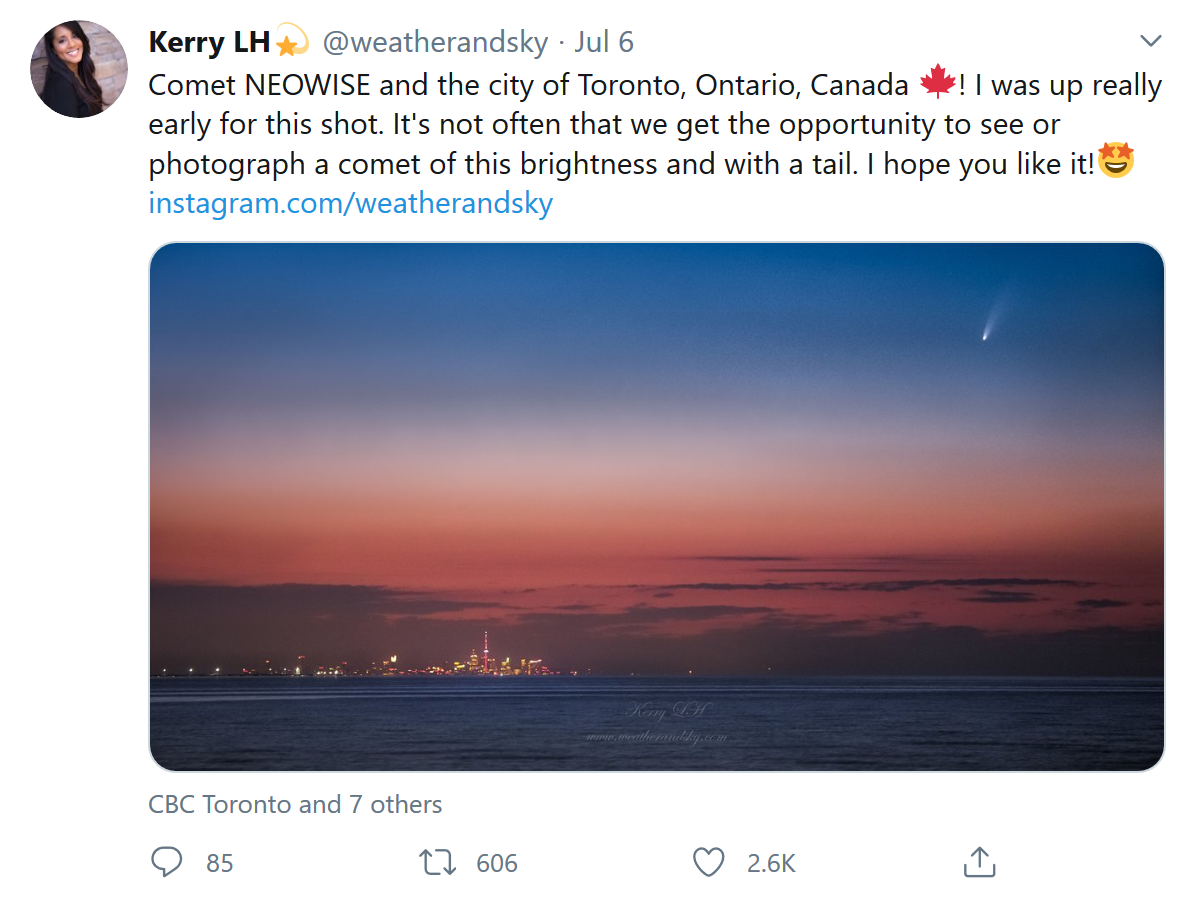Click the 2.6K likes count
The image size is (1196, 901).
[x=771, y=863]
